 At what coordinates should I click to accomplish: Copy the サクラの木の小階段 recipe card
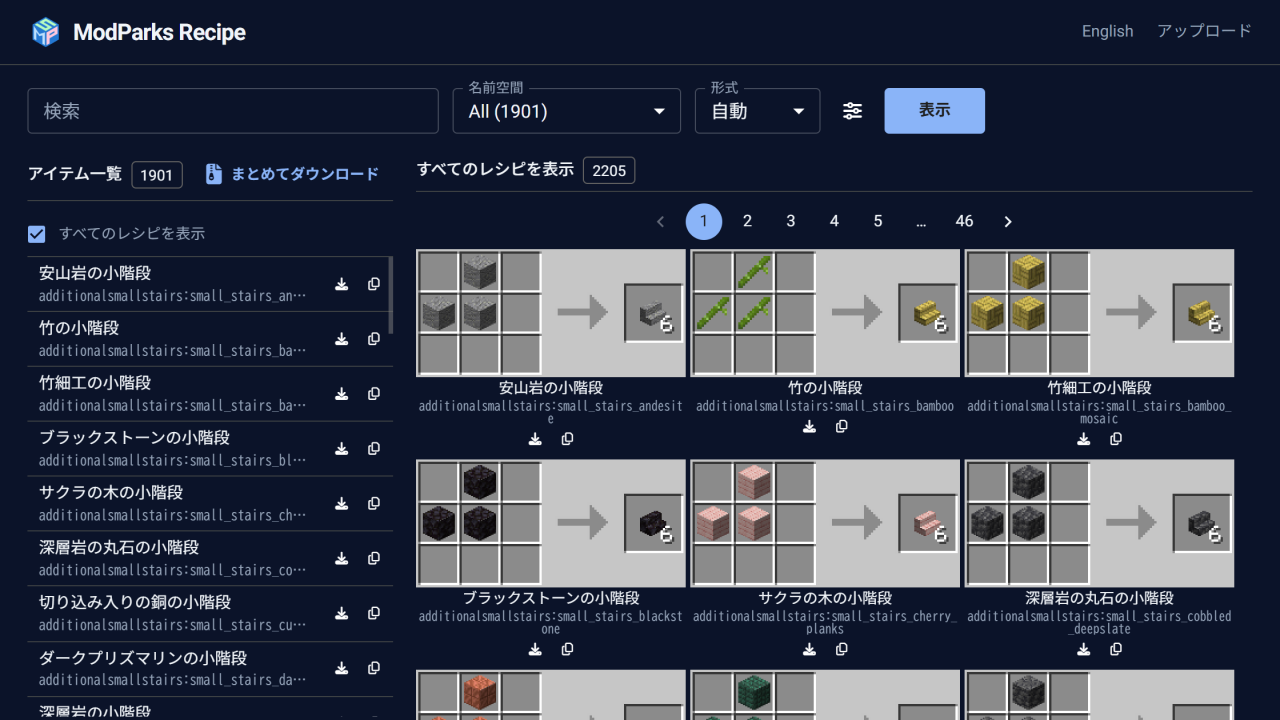click(x=842, y=650)
